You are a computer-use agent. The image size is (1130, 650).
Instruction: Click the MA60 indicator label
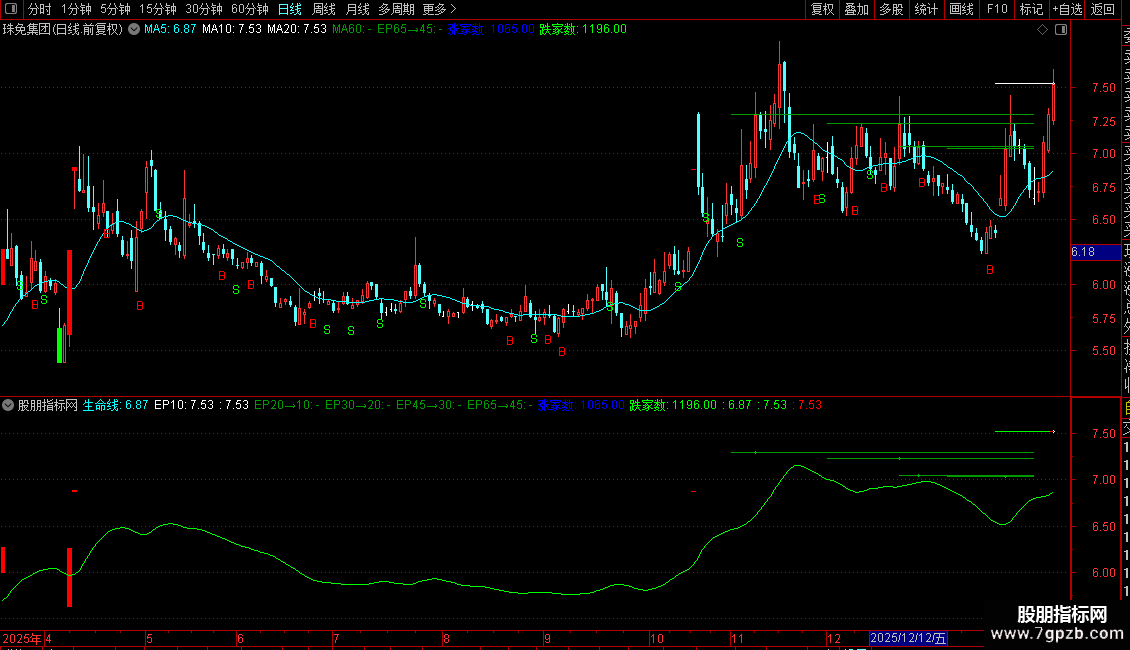tap(352, 30)
